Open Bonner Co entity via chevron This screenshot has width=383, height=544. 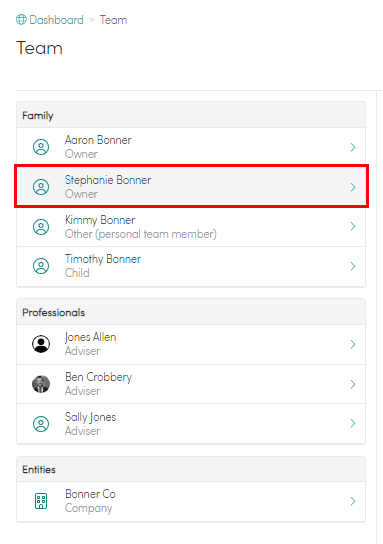pyautogui.click(x=353, y=501)
